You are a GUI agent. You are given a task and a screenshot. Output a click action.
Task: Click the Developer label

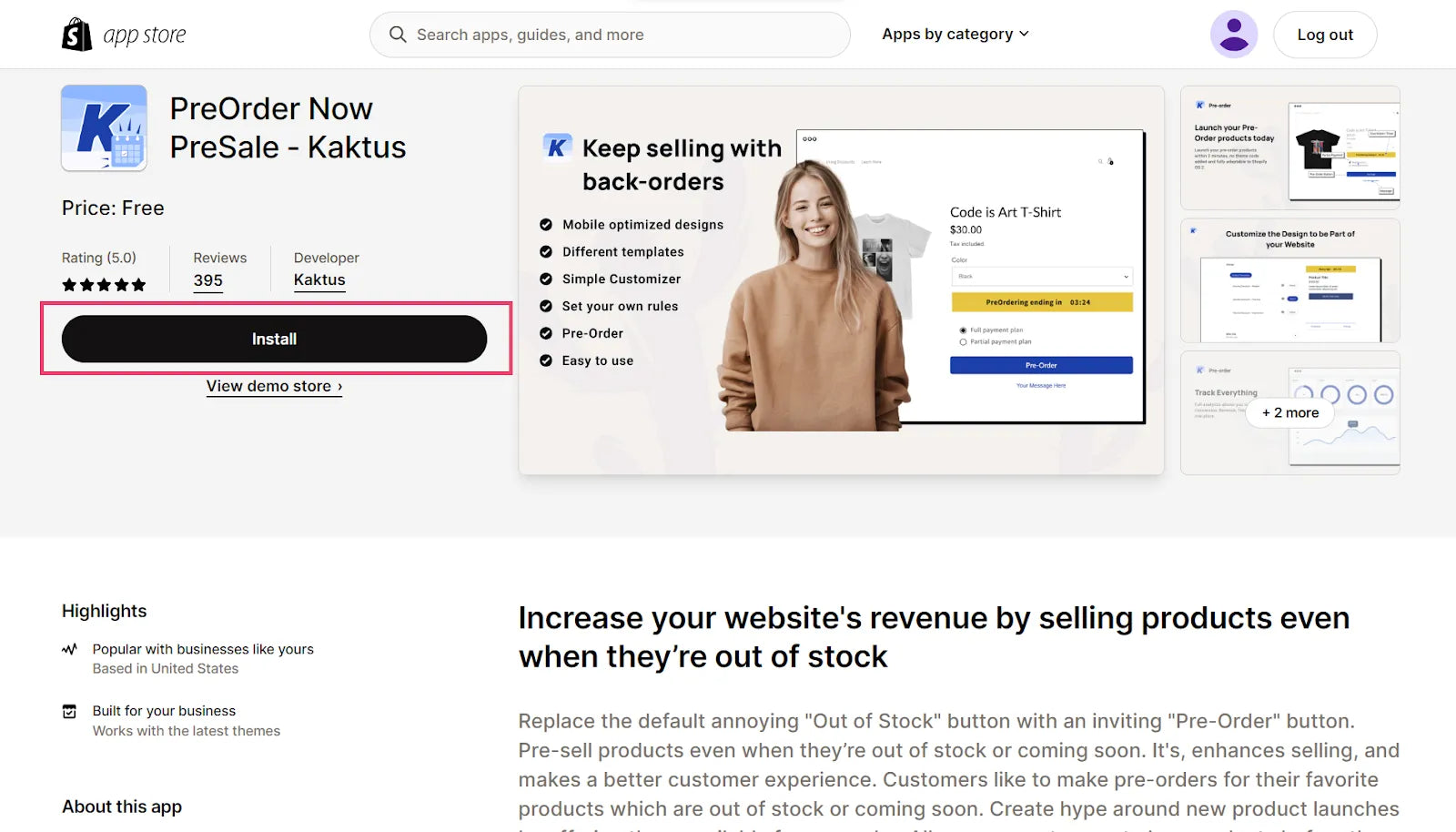pos(327,258)
